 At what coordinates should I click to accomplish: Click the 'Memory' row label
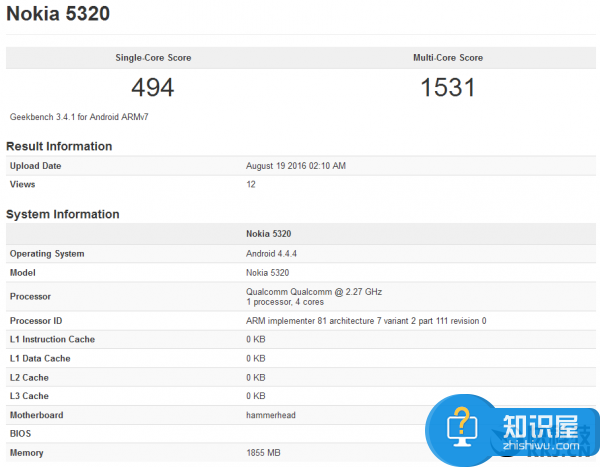(x=26, y=453)
